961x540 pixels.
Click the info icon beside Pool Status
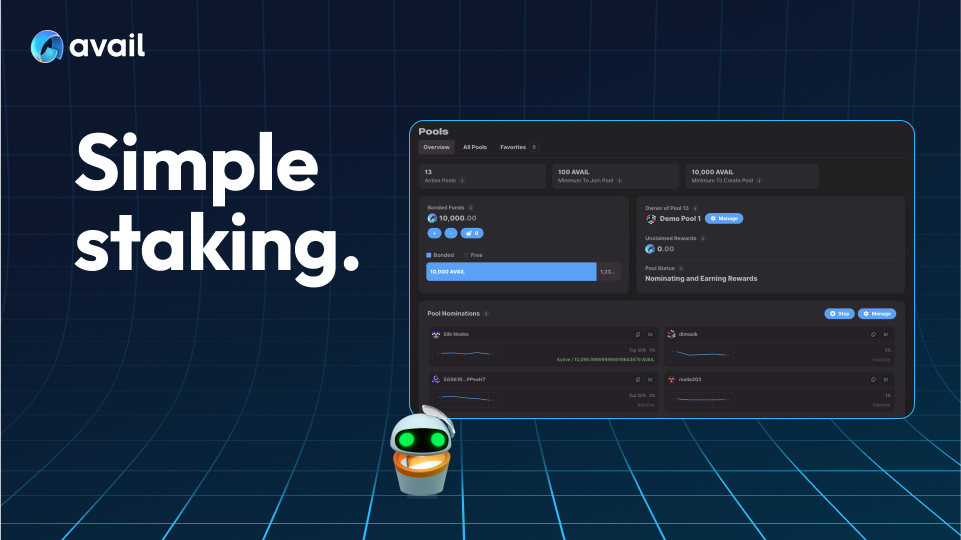(x=681, y=268)
